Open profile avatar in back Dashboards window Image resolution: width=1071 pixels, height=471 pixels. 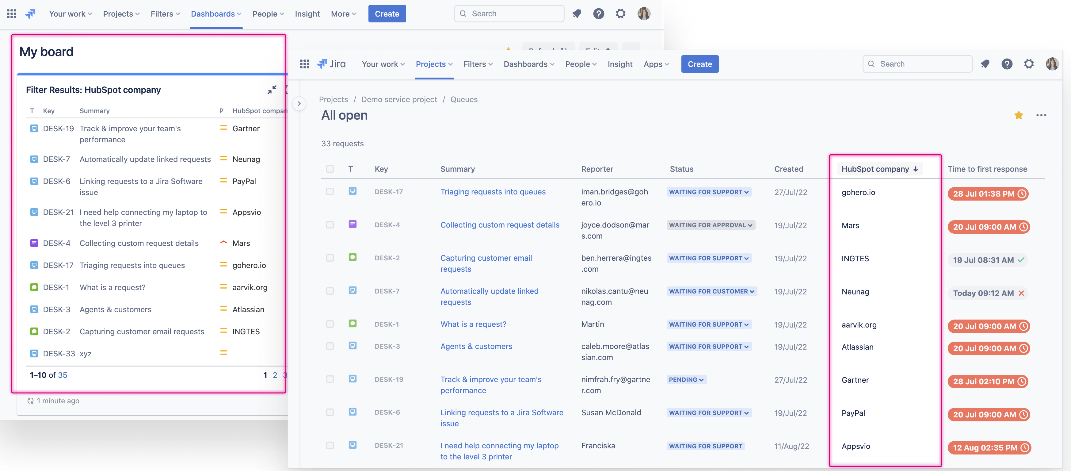643,14
